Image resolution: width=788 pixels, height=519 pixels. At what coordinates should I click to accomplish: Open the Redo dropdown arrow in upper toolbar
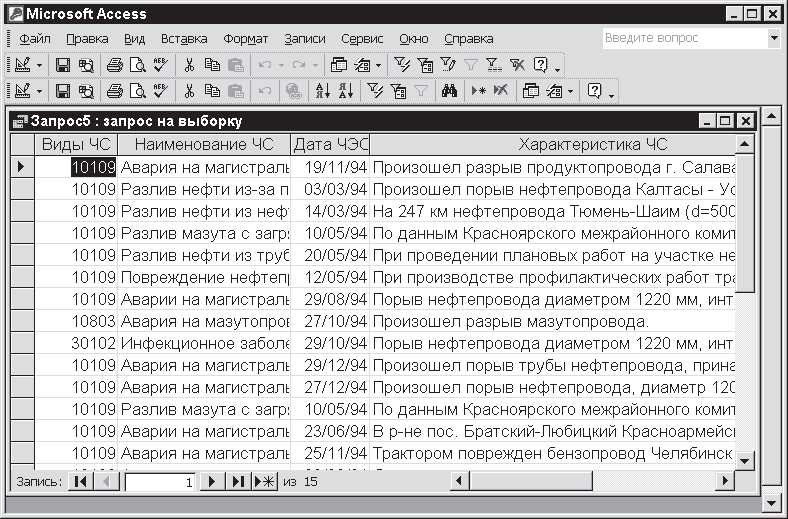point(316,65)
